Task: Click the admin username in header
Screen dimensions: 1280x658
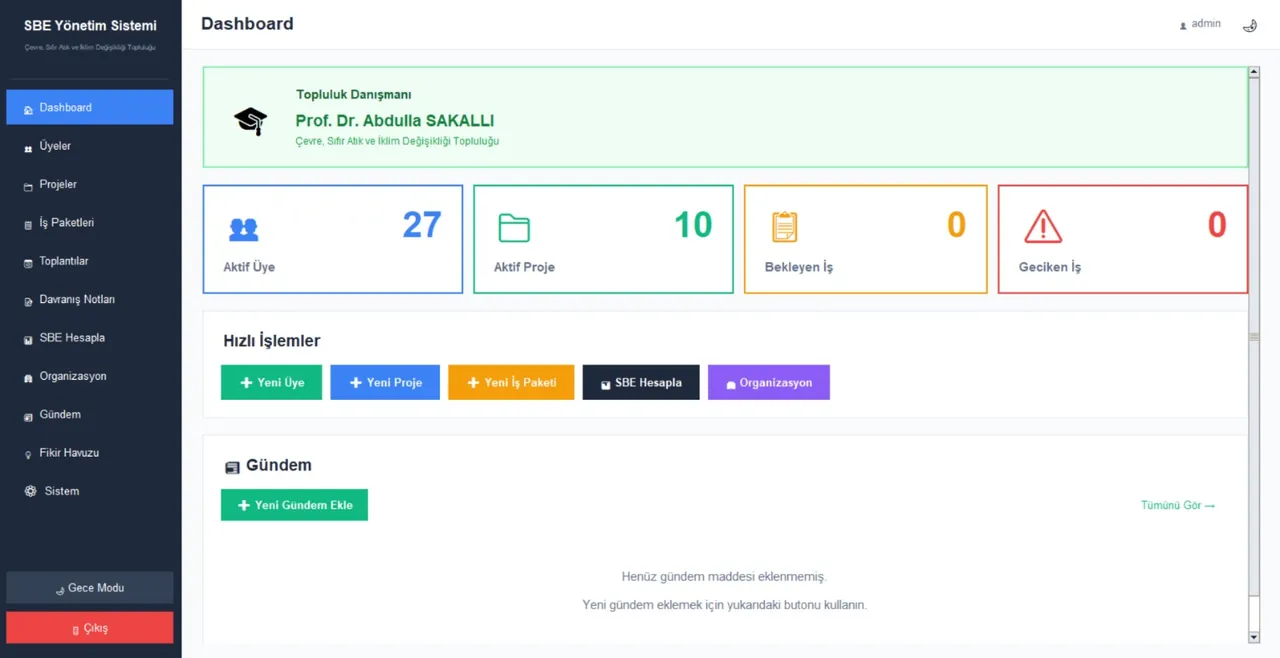Action: [1206, 23]
